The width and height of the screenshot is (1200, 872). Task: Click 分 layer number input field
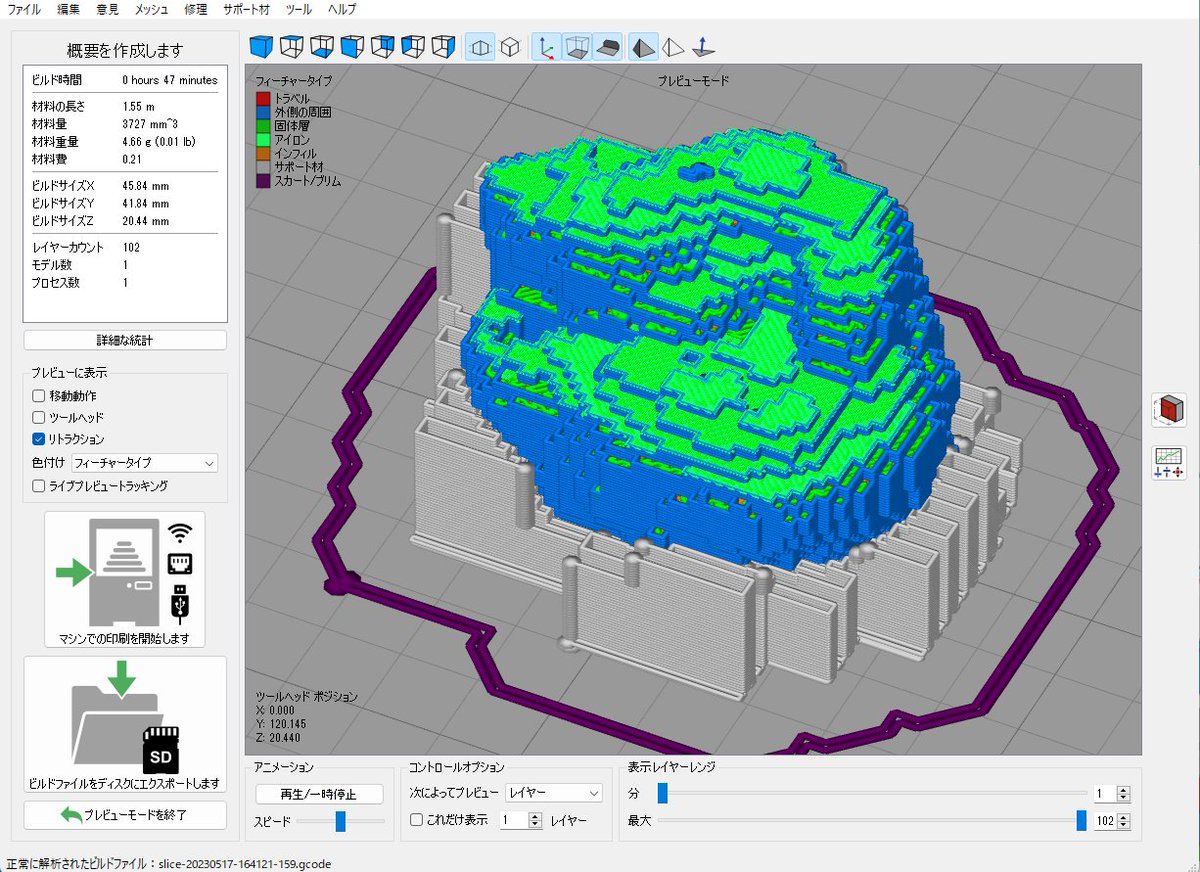coord(1104,794)
